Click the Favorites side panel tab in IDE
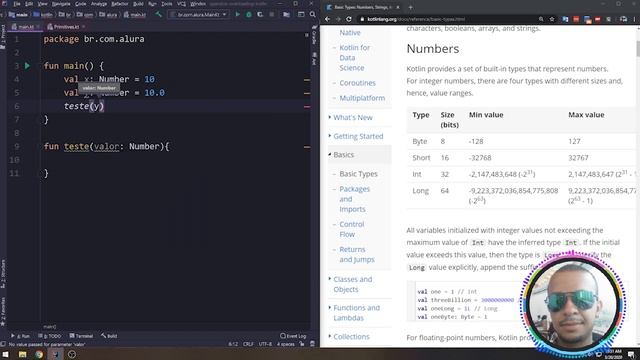This screenshot has width=640, height=360. (x=3, y=311)
